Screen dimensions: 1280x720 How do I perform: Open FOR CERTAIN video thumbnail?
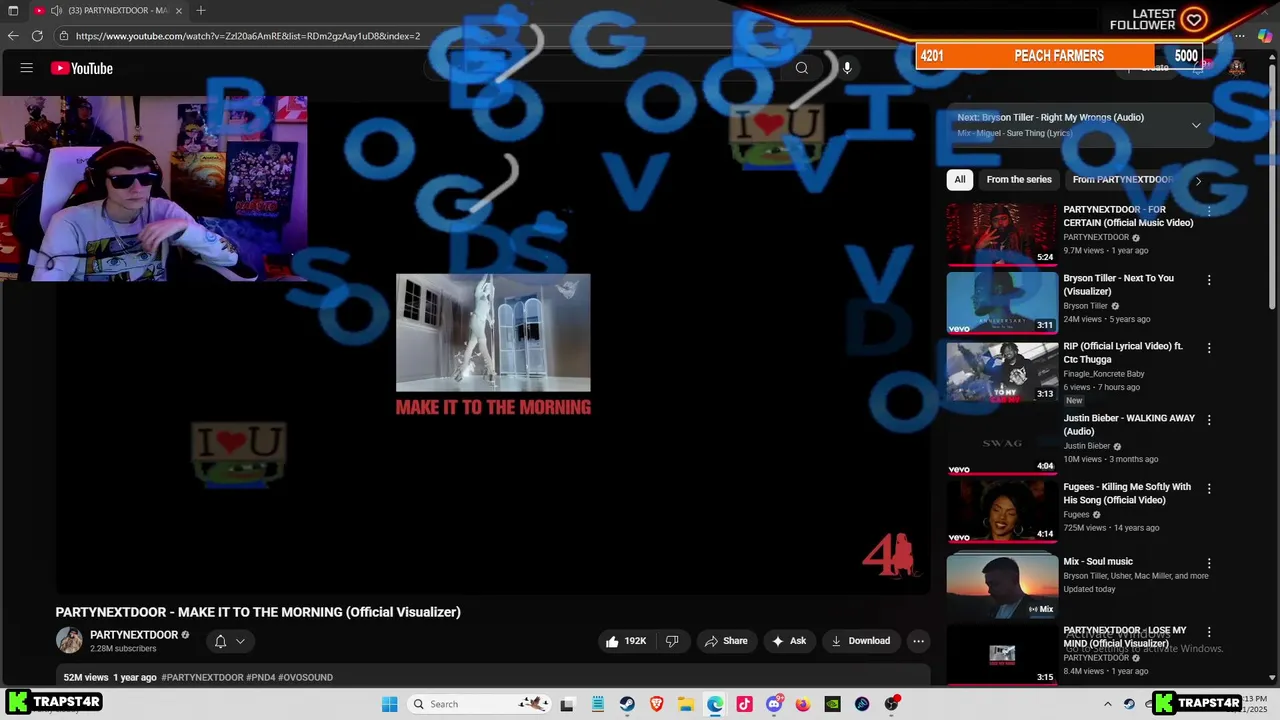pyautogui.click(x=1002, y=235)
